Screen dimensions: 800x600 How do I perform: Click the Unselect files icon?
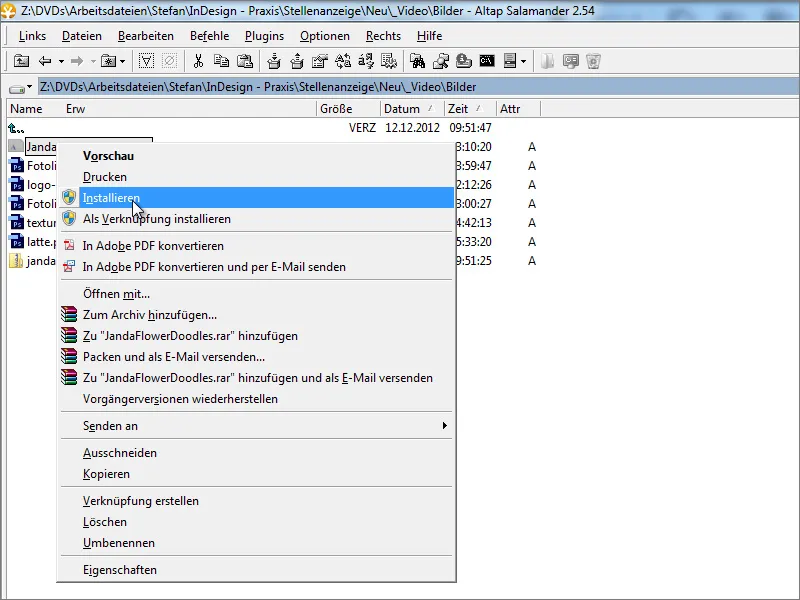[x=169, y=61]
